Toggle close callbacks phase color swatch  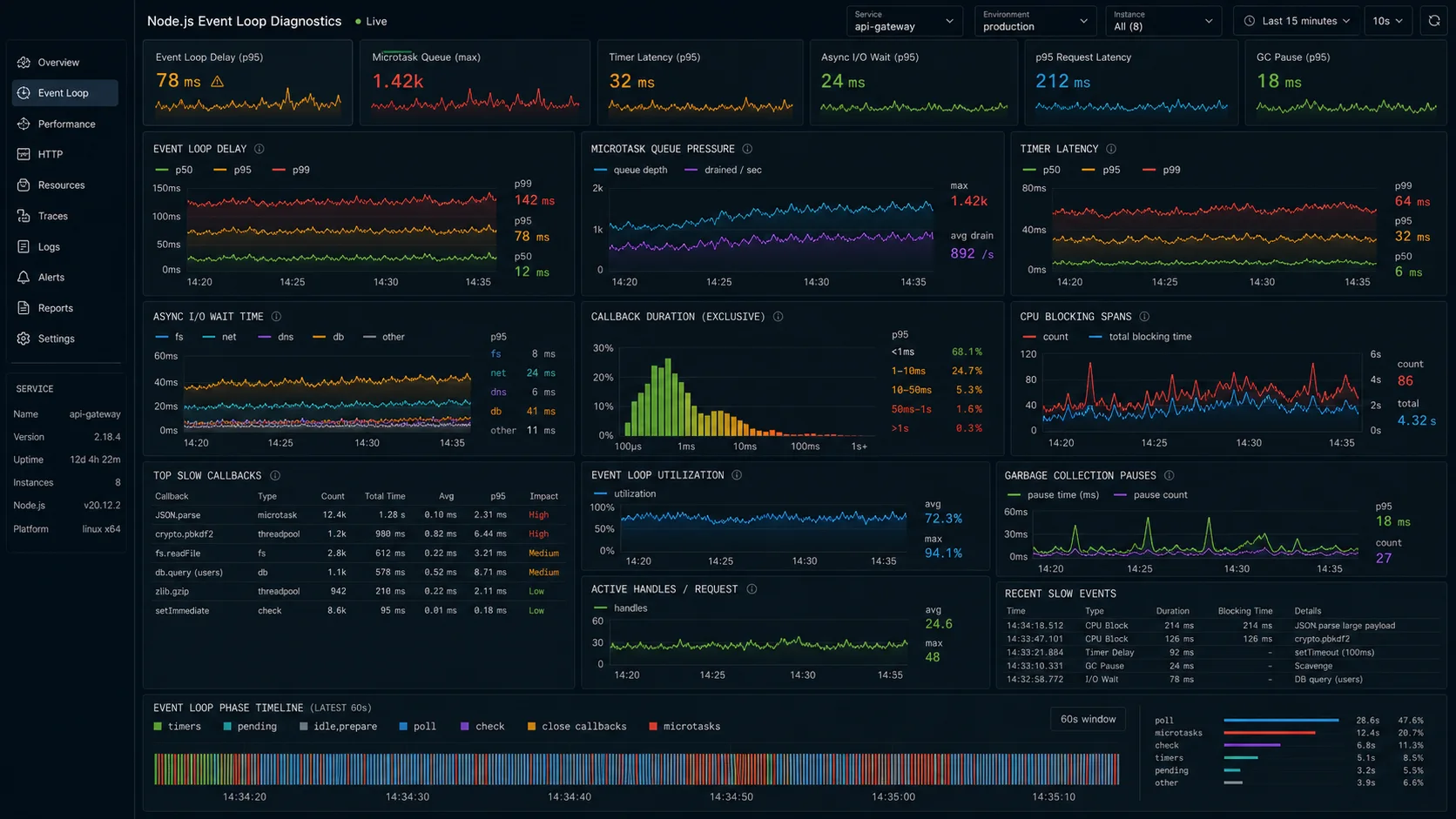click(x=531, y=727)
